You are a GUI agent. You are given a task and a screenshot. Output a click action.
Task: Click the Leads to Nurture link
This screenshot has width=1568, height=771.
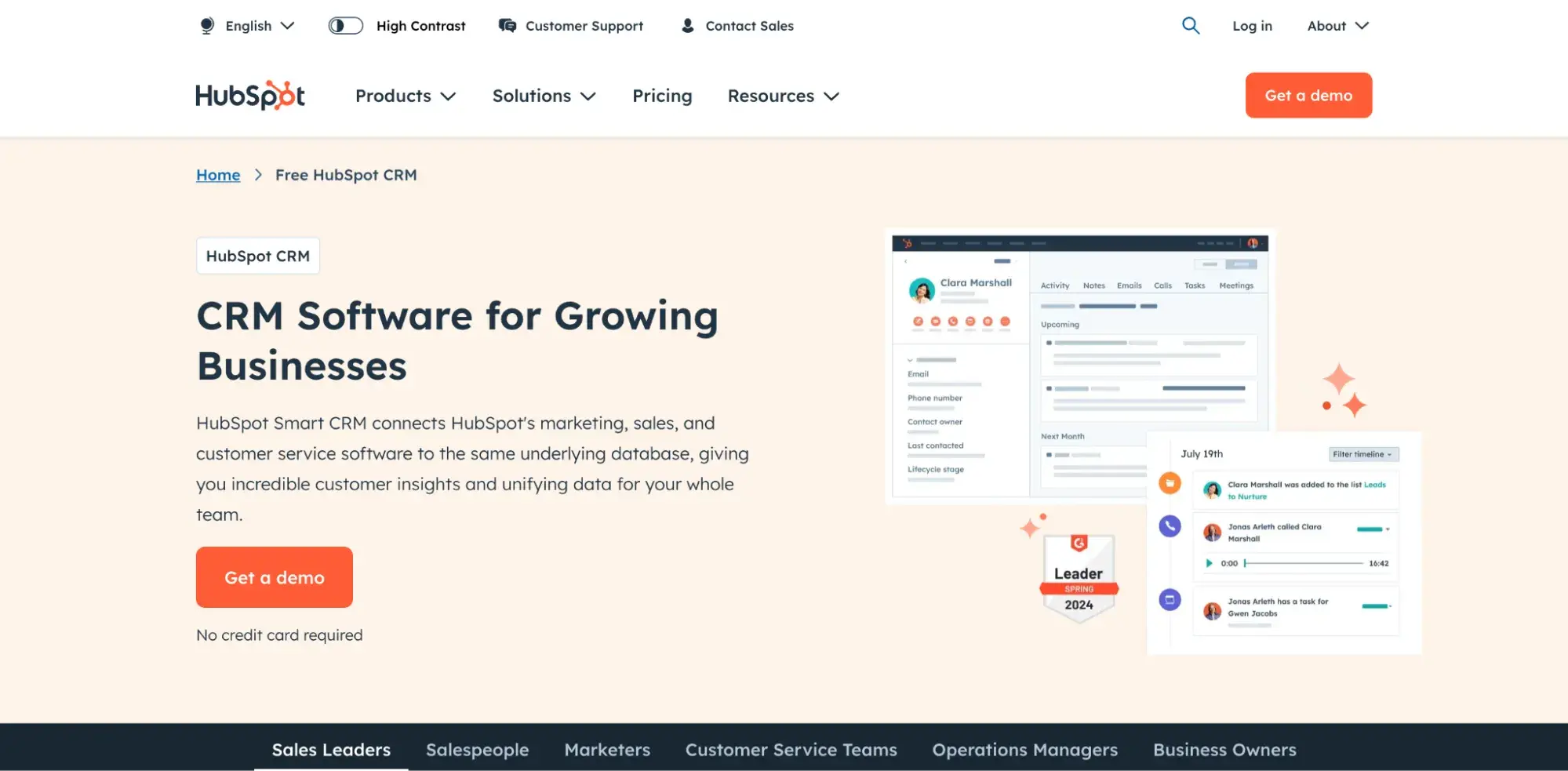[x=1307, y=490]
